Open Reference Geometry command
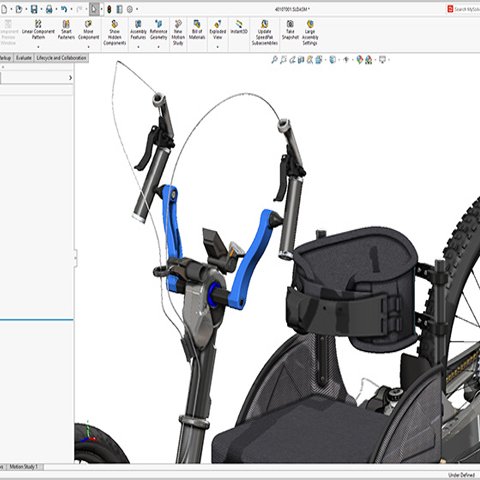480x480 pixels. pyautogui.click(x=158, y=30)
